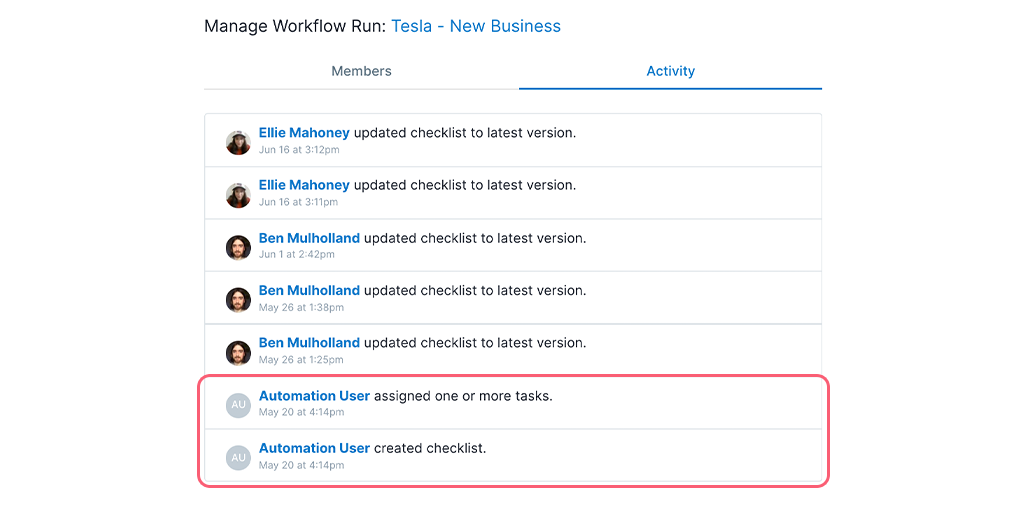The width and height of the screenshot is (1024, 512).
Task: Open Automation User link for assigned tasks
Action: pyautogui.click(x=315, y=395)
